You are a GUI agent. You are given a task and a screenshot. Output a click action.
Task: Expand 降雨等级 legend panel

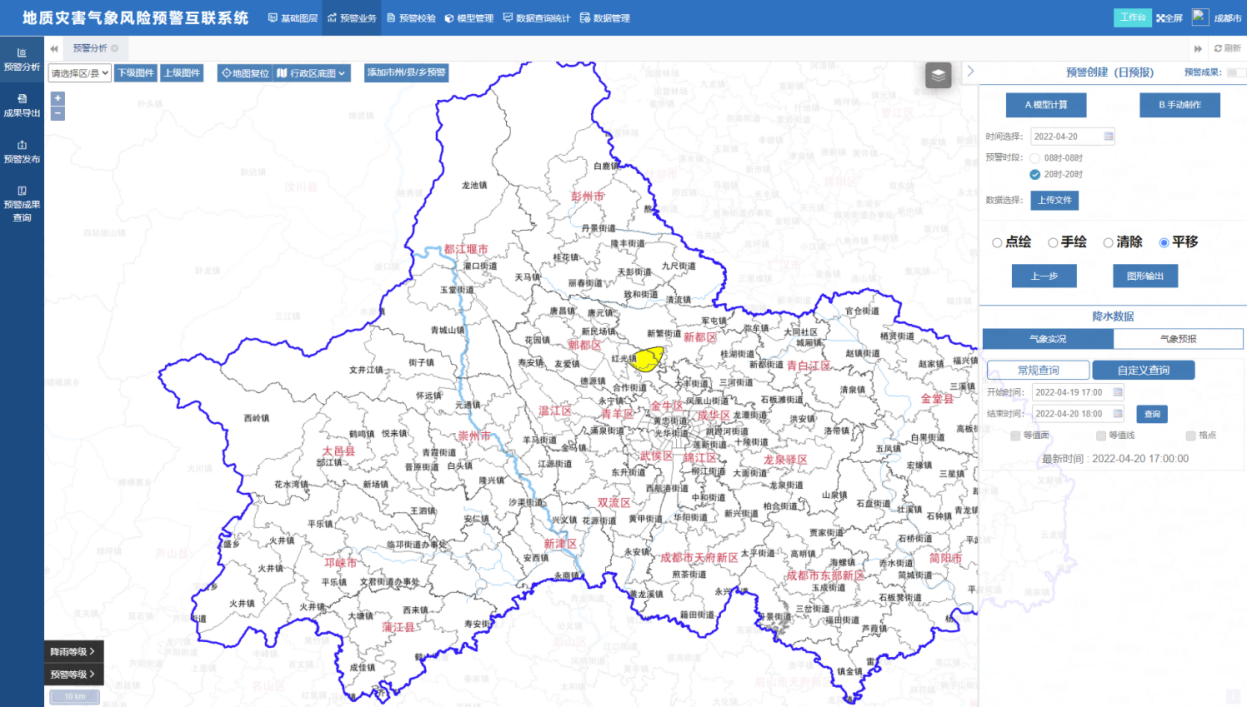click(73, 652)
